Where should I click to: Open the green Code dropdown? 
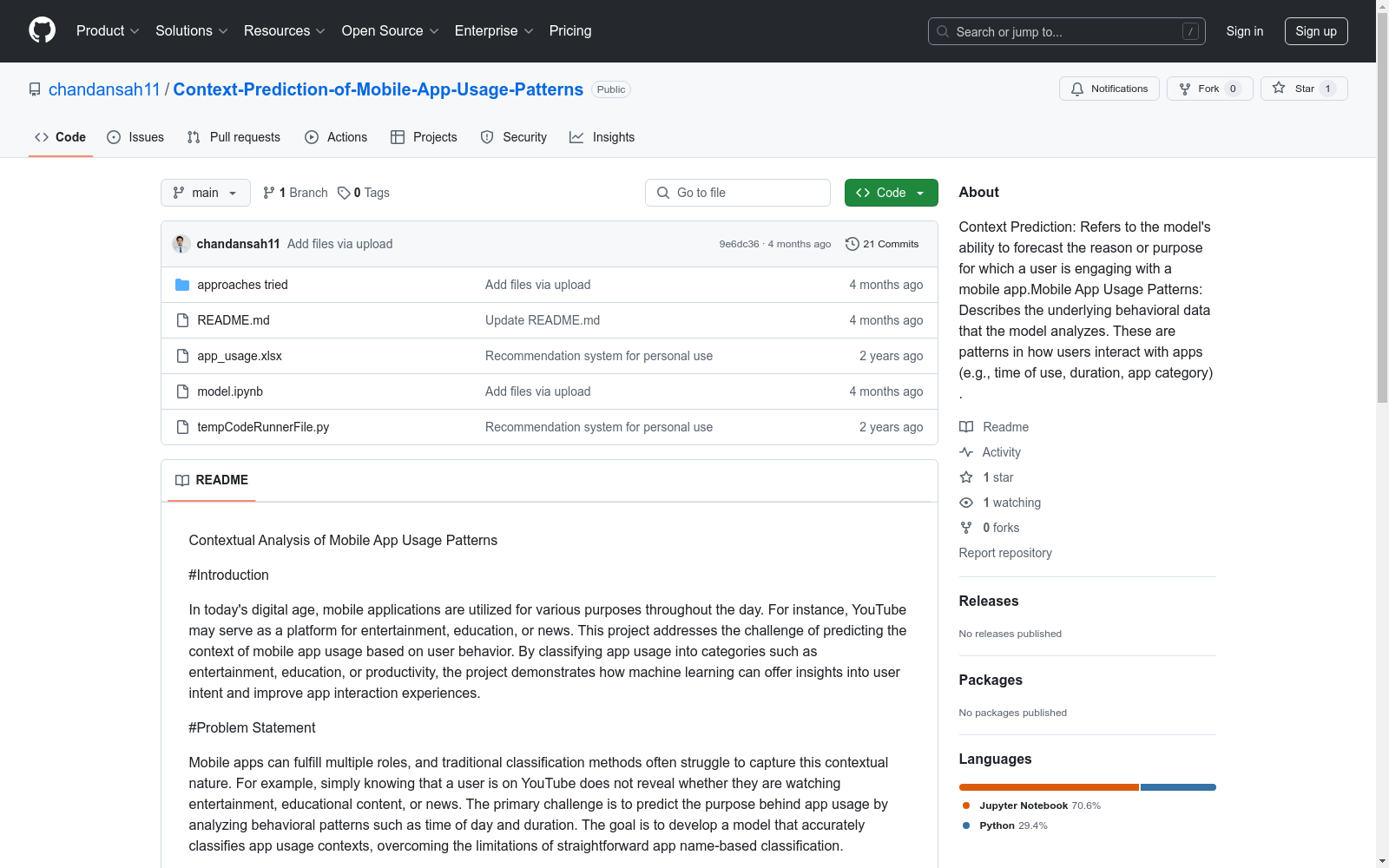(891, 193)
